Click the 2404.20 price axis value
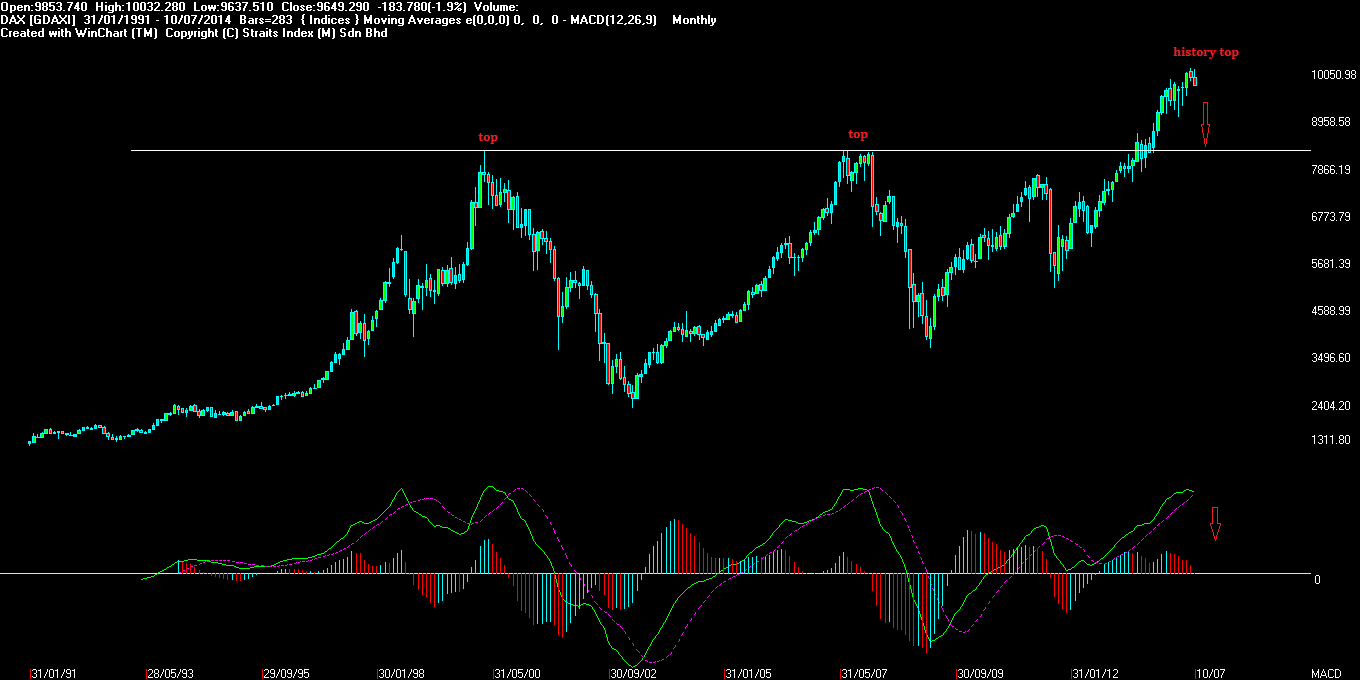This screenshot has height=680, width=1360. click(x=1333, y=406)
